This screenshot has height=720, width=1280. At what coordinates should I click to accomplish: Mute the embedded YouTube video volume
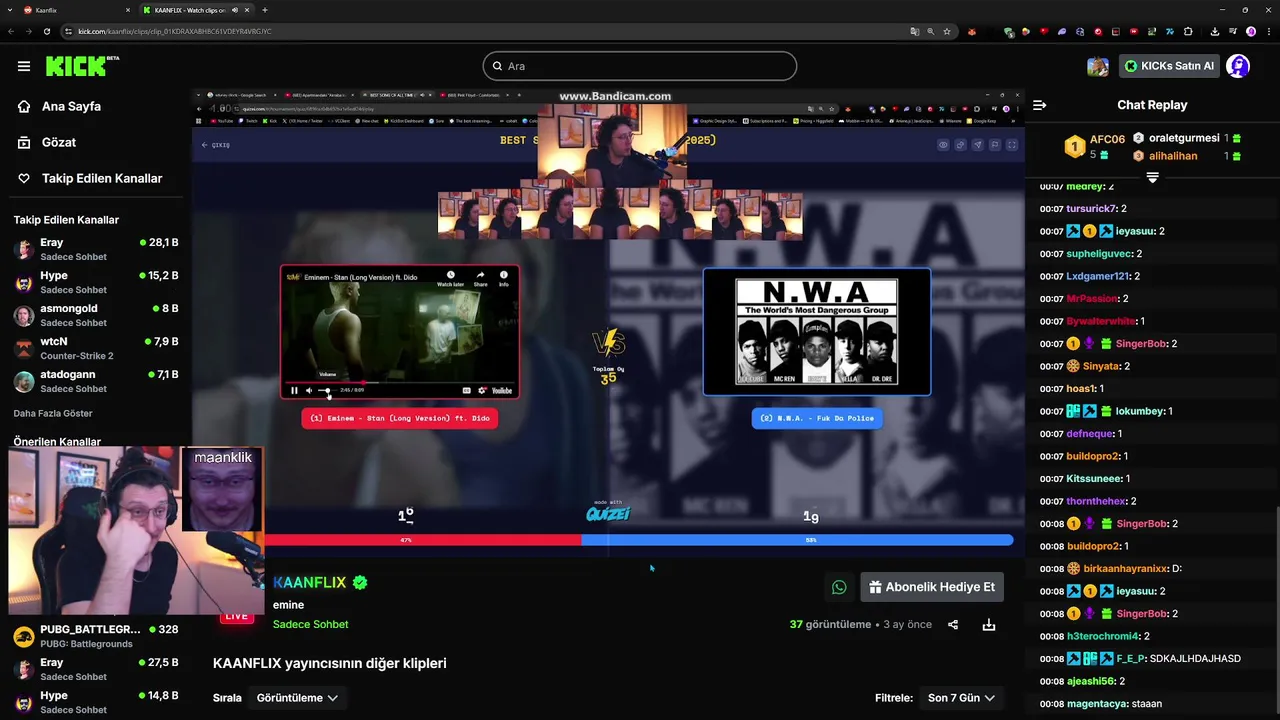pyautogui.click(x=308, y=390)
